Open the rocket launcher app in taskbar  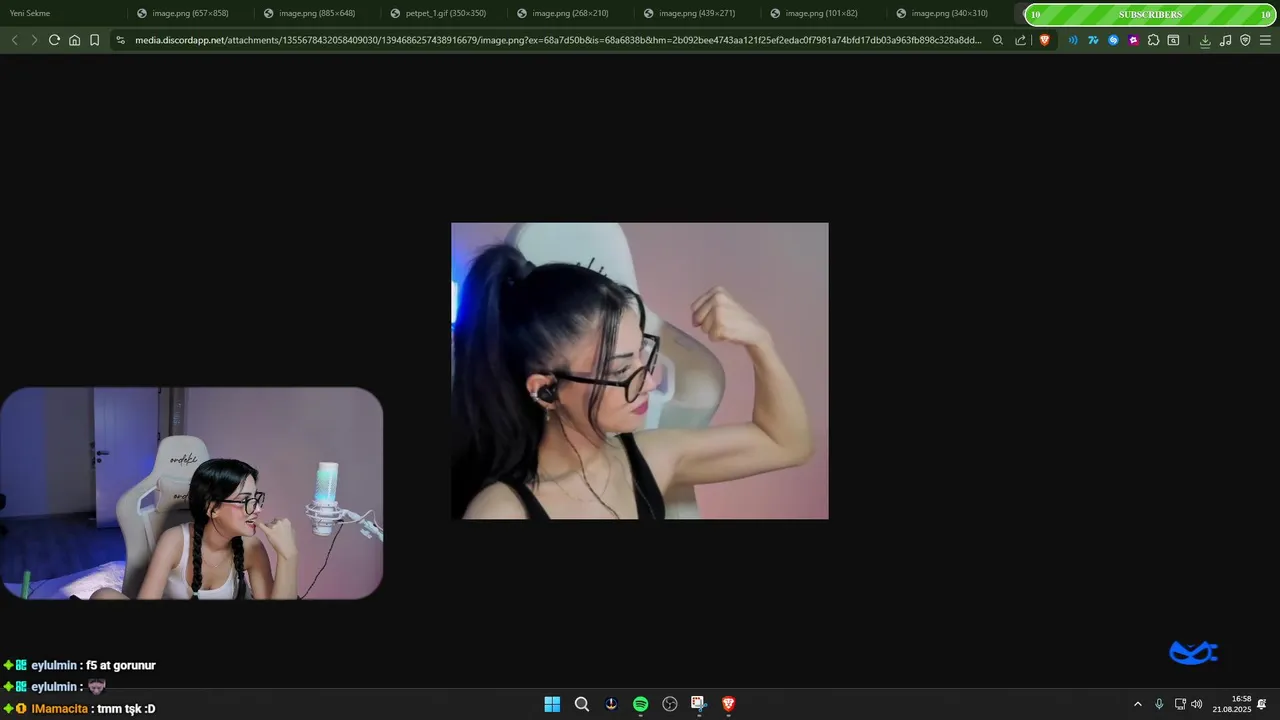(611, 704)
